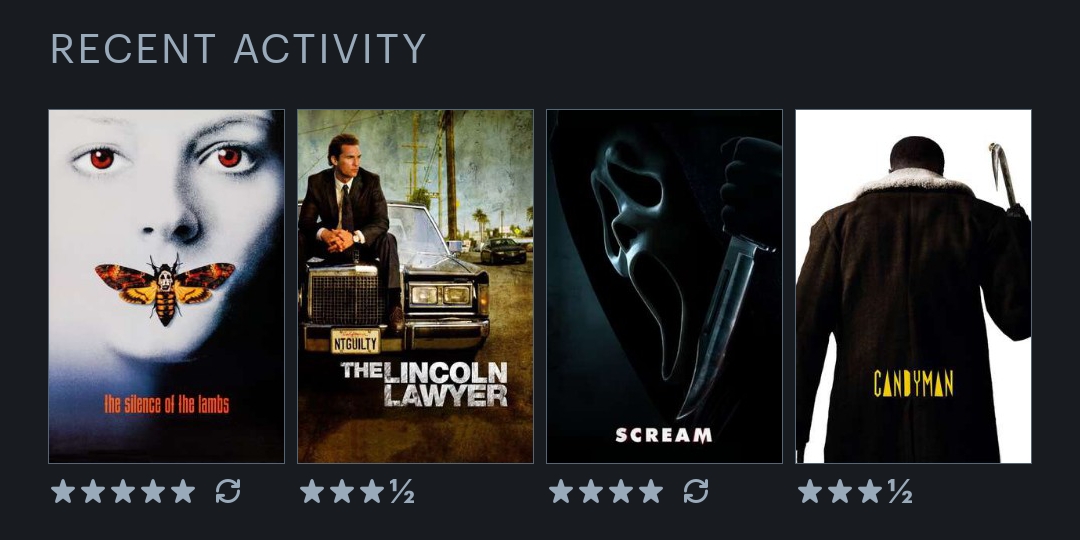The height and width of the screenshot is (540, 1080).
Task: Click the yellow CANDYMAN title on the coat
Action: click(x=913, y=384)
